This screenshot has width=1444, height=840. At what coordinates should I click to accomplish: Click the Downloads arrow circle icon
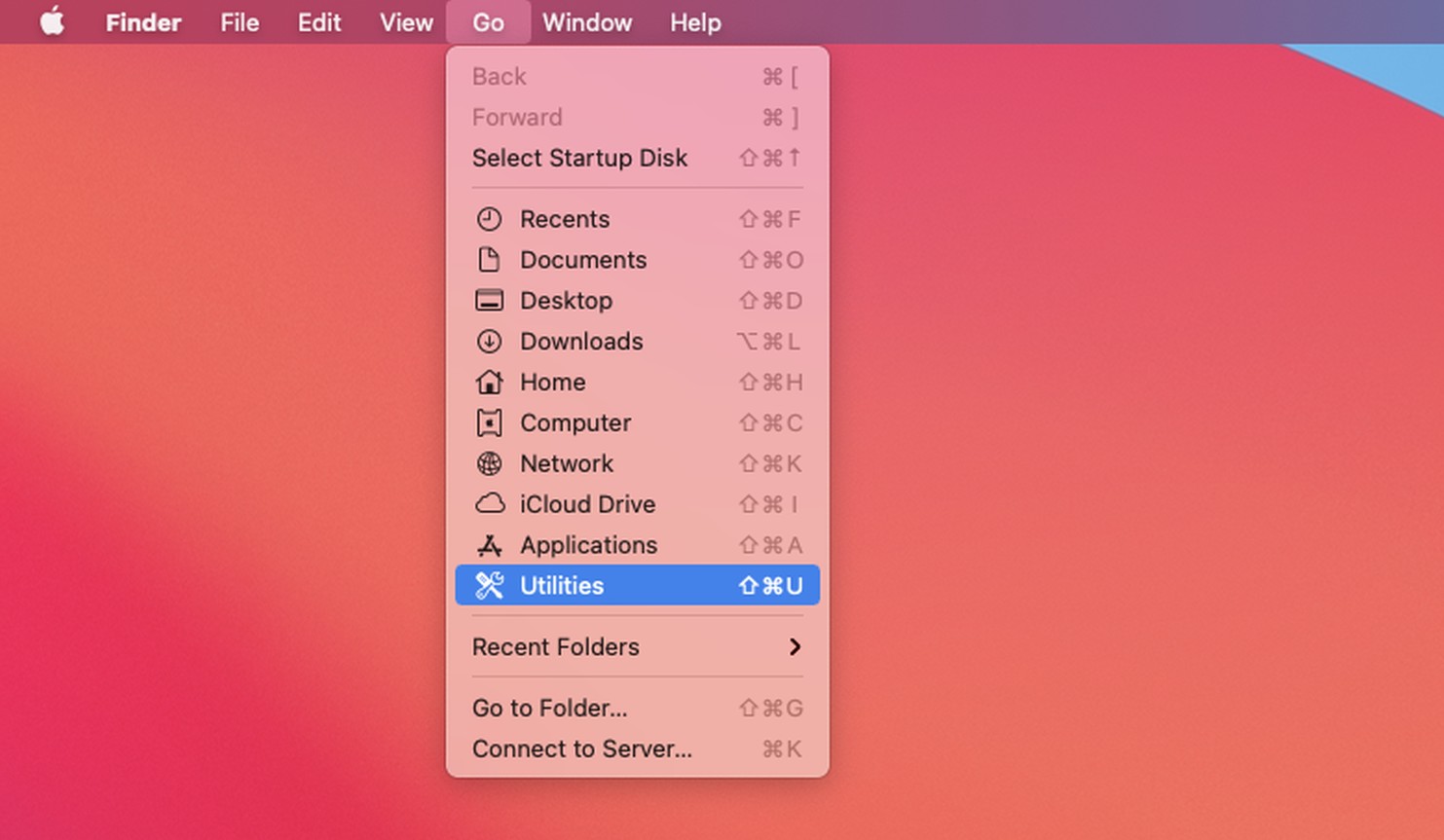(489, 342)
